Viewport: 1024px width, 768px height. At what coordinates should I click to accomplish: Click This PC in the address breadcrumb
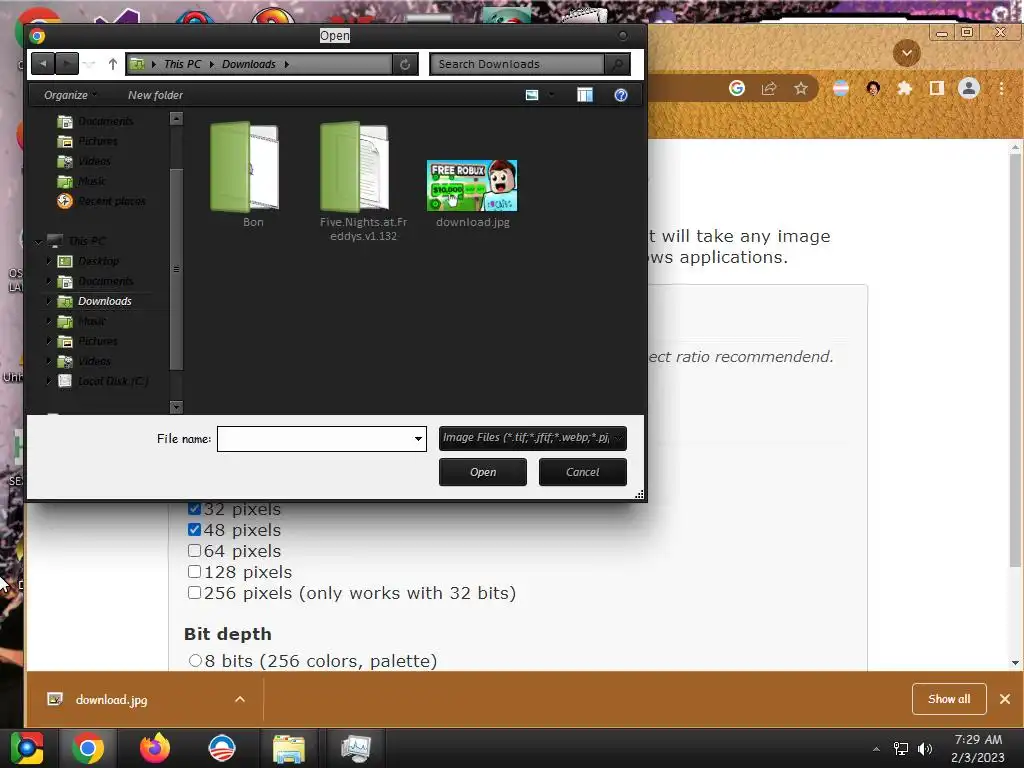tap(182, 64)
